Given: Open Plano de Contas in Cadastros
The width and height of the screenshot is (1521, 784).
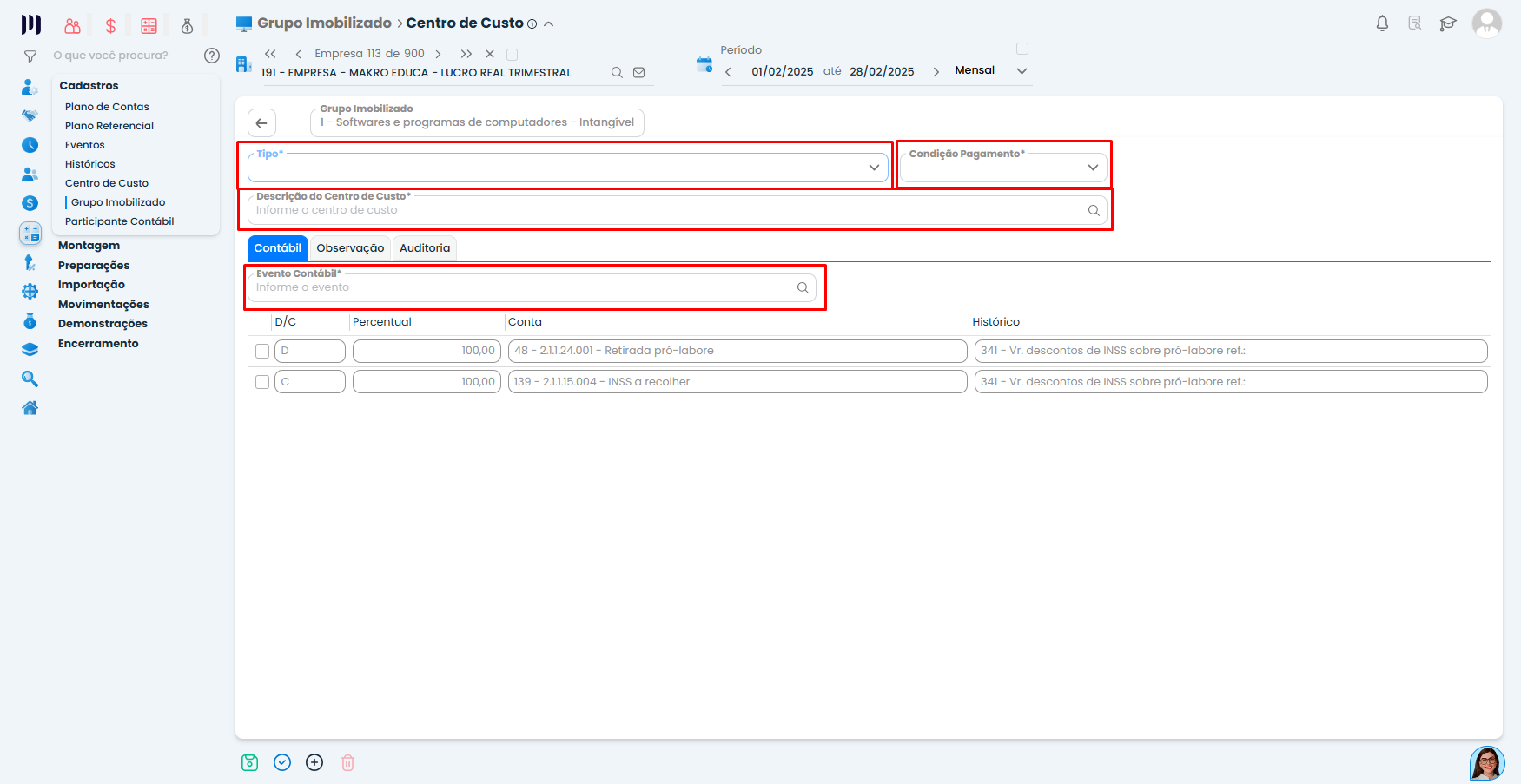Looking at the screenshot, I should (107, 107).
